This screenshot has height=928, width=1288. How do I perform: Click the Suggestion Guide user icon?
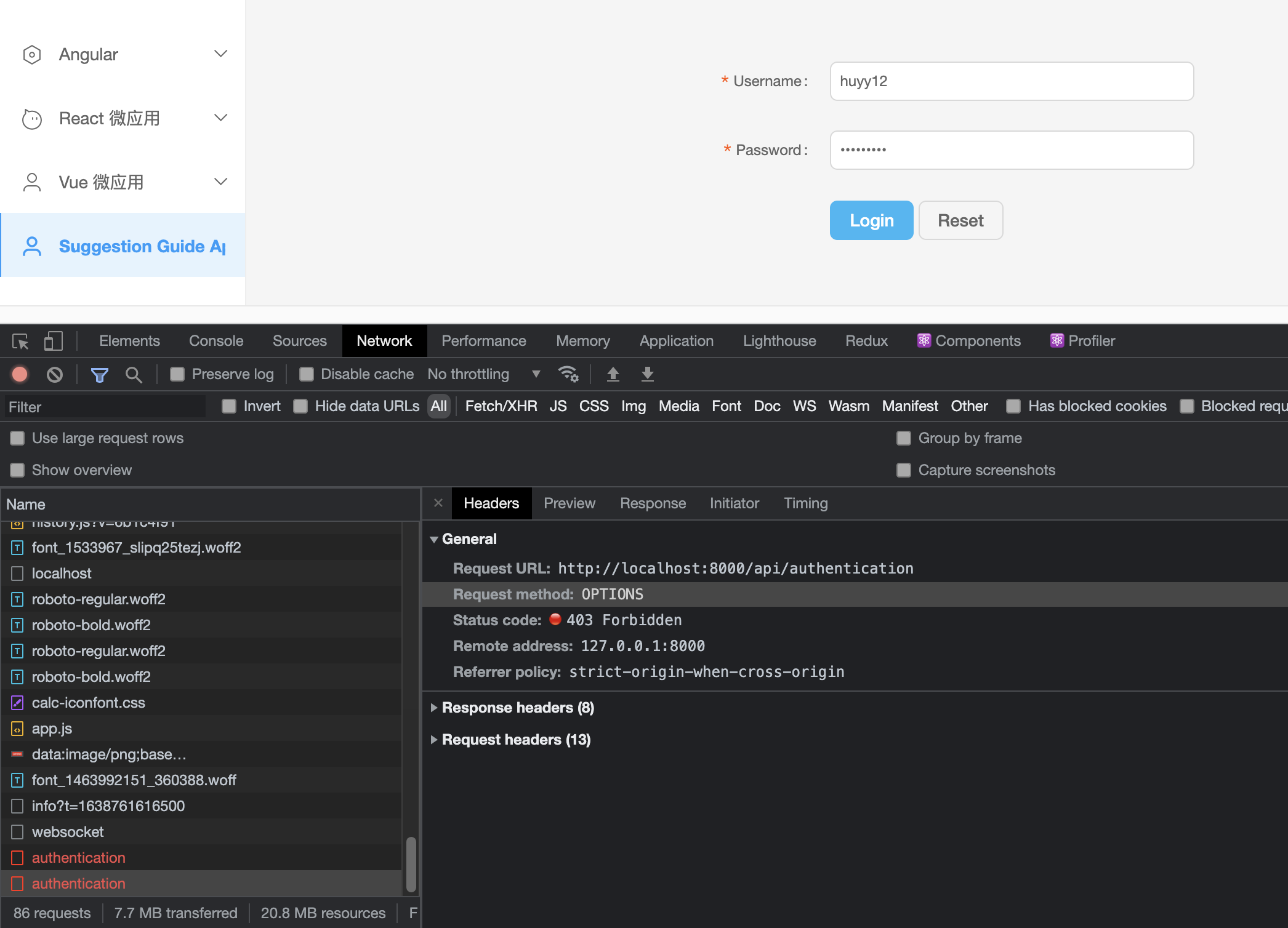click(x=32, y=246)
